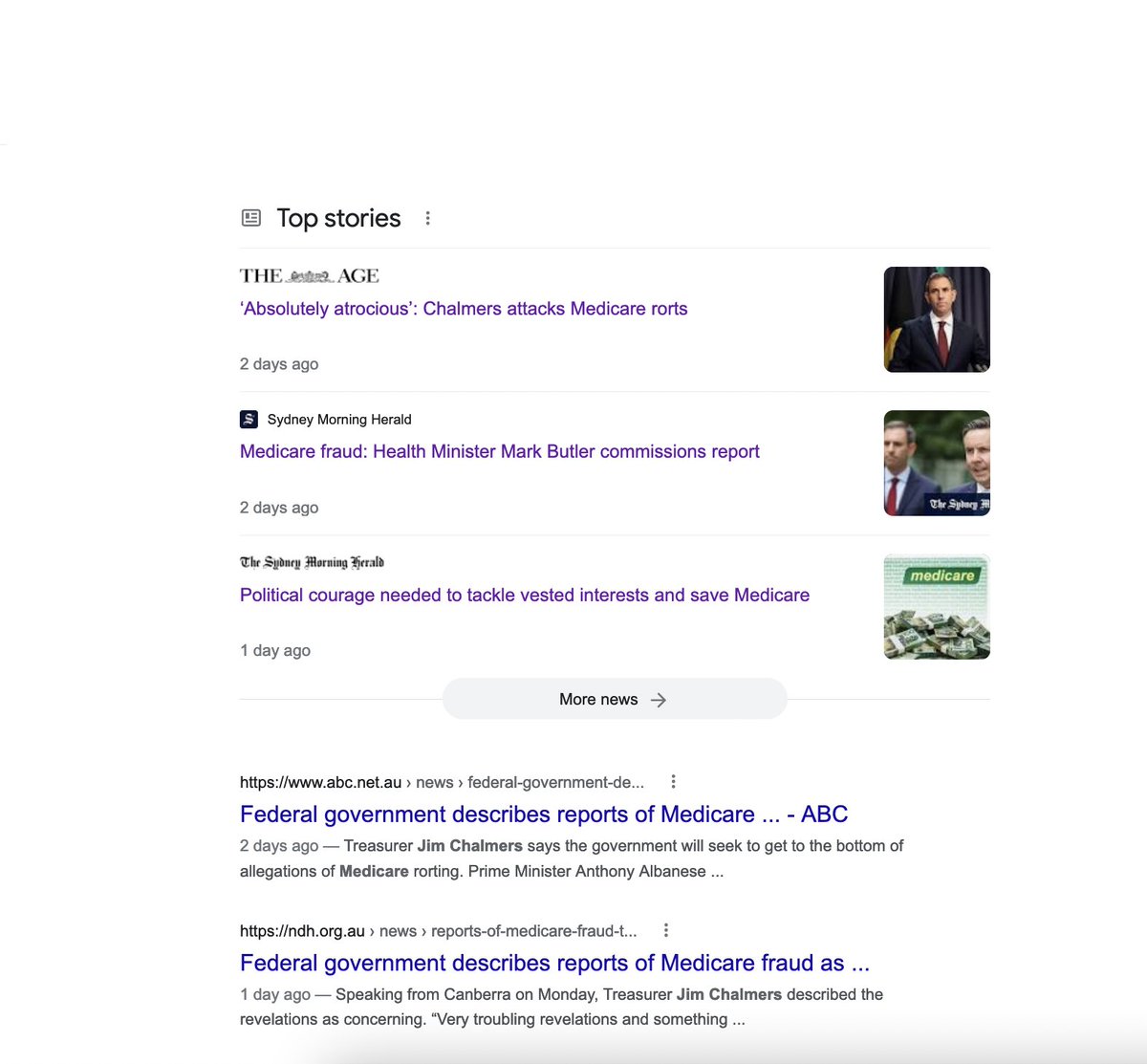Click Chalmers press conference thumbnail
Screen dimensions: 1147x1064
(937, 319)
